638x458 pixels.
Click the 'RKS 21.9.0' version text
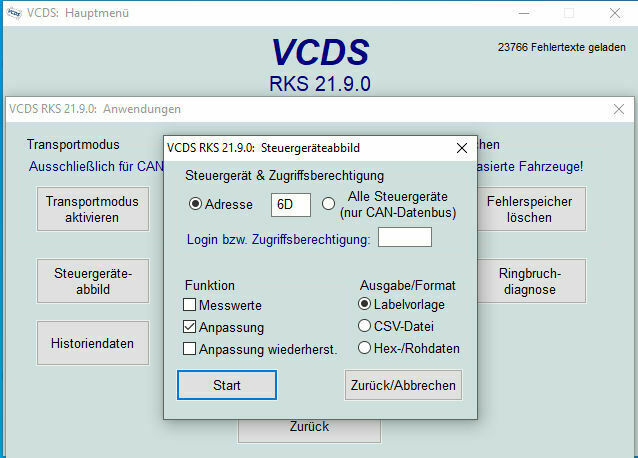(320, 84)
